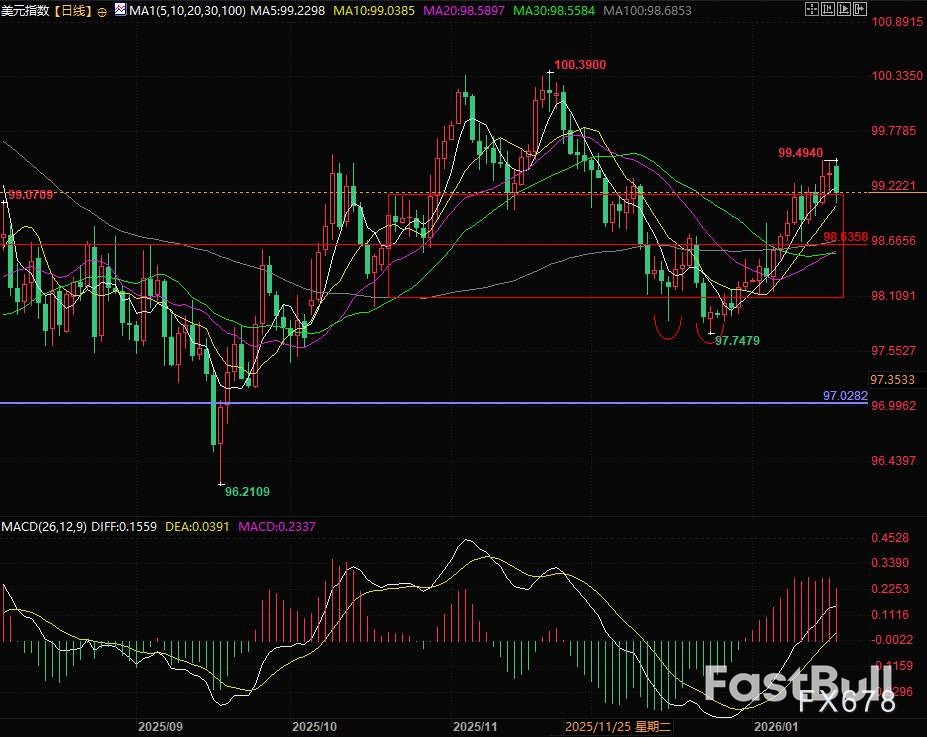The width and height of the screenshot is (927, 737).
Task: Select the 美元指数 symbol title
Action: [25, 11]
